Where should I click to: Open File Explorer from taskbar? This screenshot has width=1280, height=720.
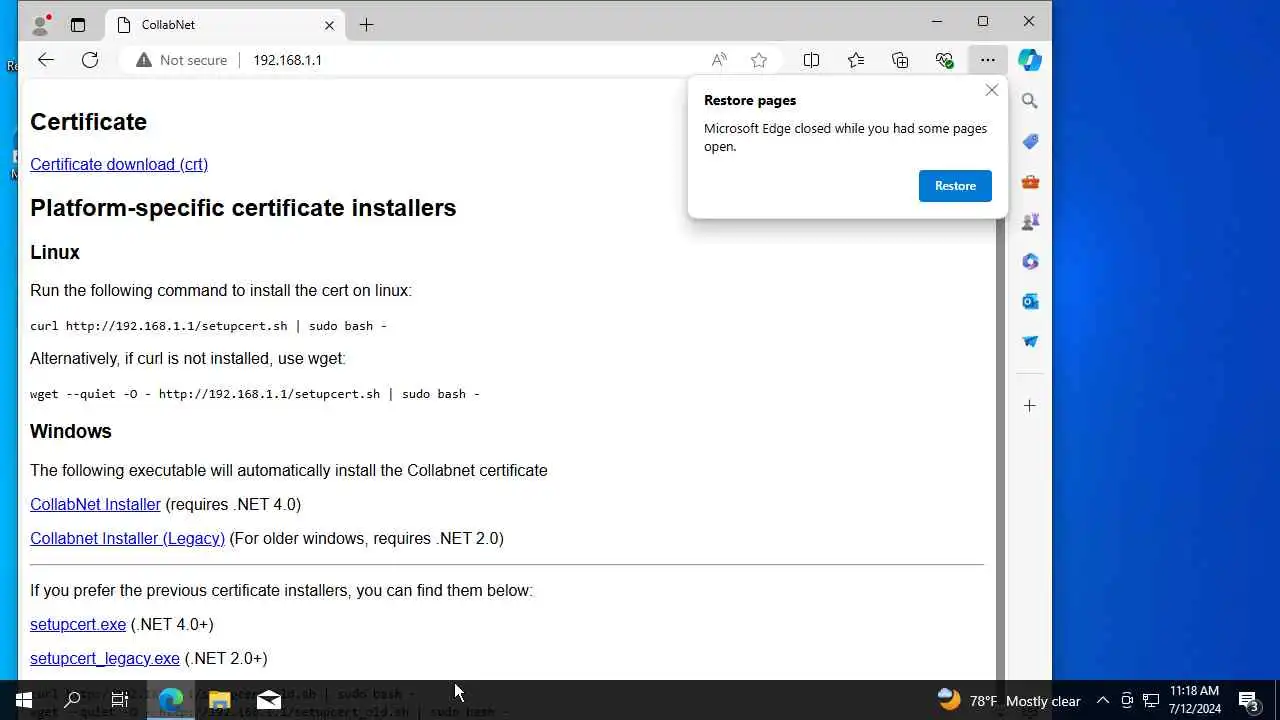pyautogui.click(x=220, y=700)
